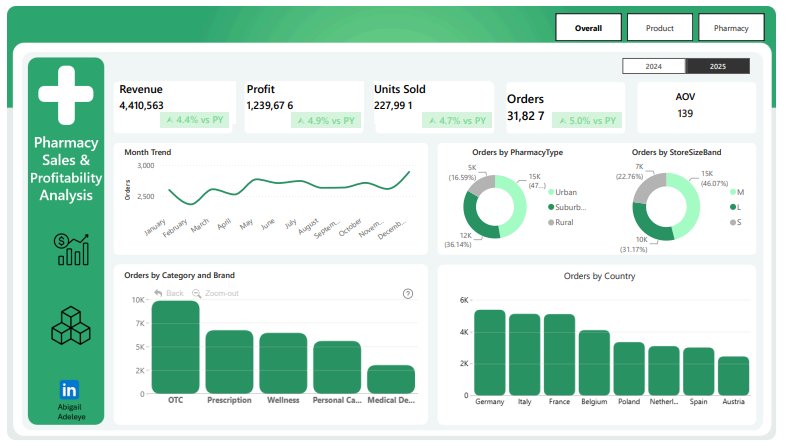Click the (16.59%) label on PharmacyType donut

(x=462, y=177)
